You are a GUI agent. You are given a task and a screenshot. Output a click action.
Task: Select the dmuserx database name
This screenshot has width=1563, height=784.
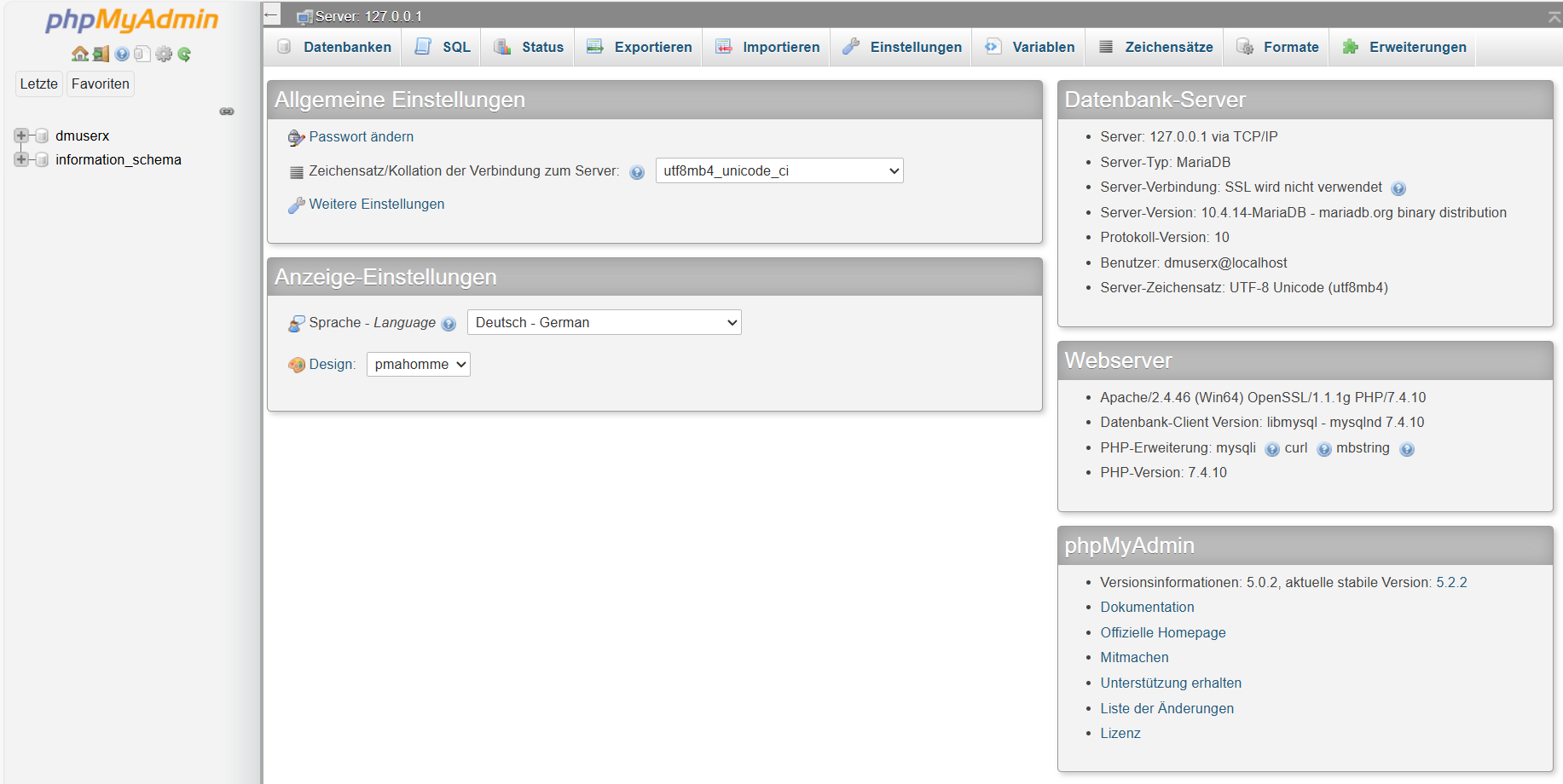pyautogui.click(x=83, y=135)
